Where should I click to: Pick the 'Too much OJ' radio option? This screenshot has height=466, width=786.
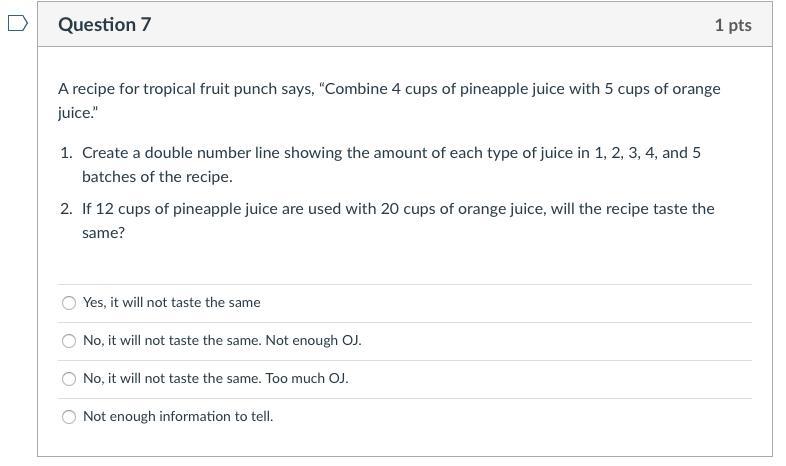tap(69, 379)
